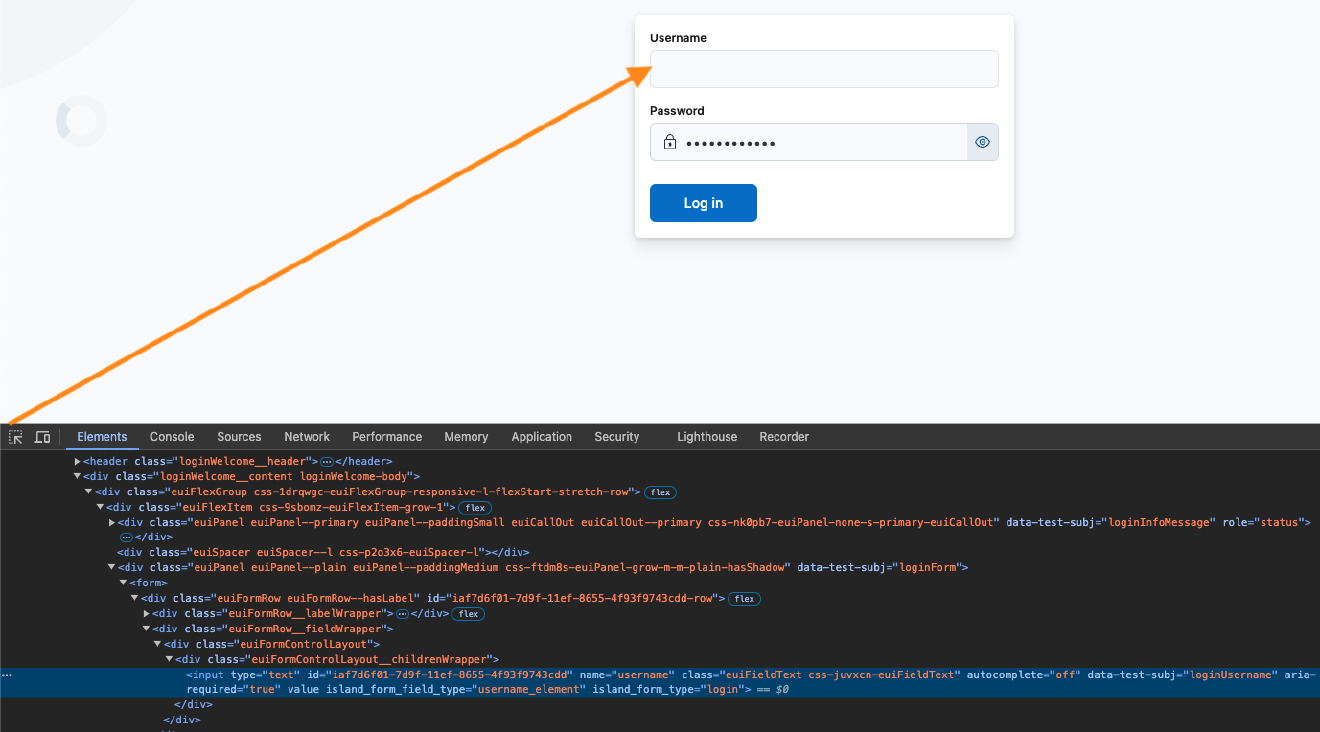1320x732 pixels.
Task: Collapse the form element node
Action: click(124, 582)
